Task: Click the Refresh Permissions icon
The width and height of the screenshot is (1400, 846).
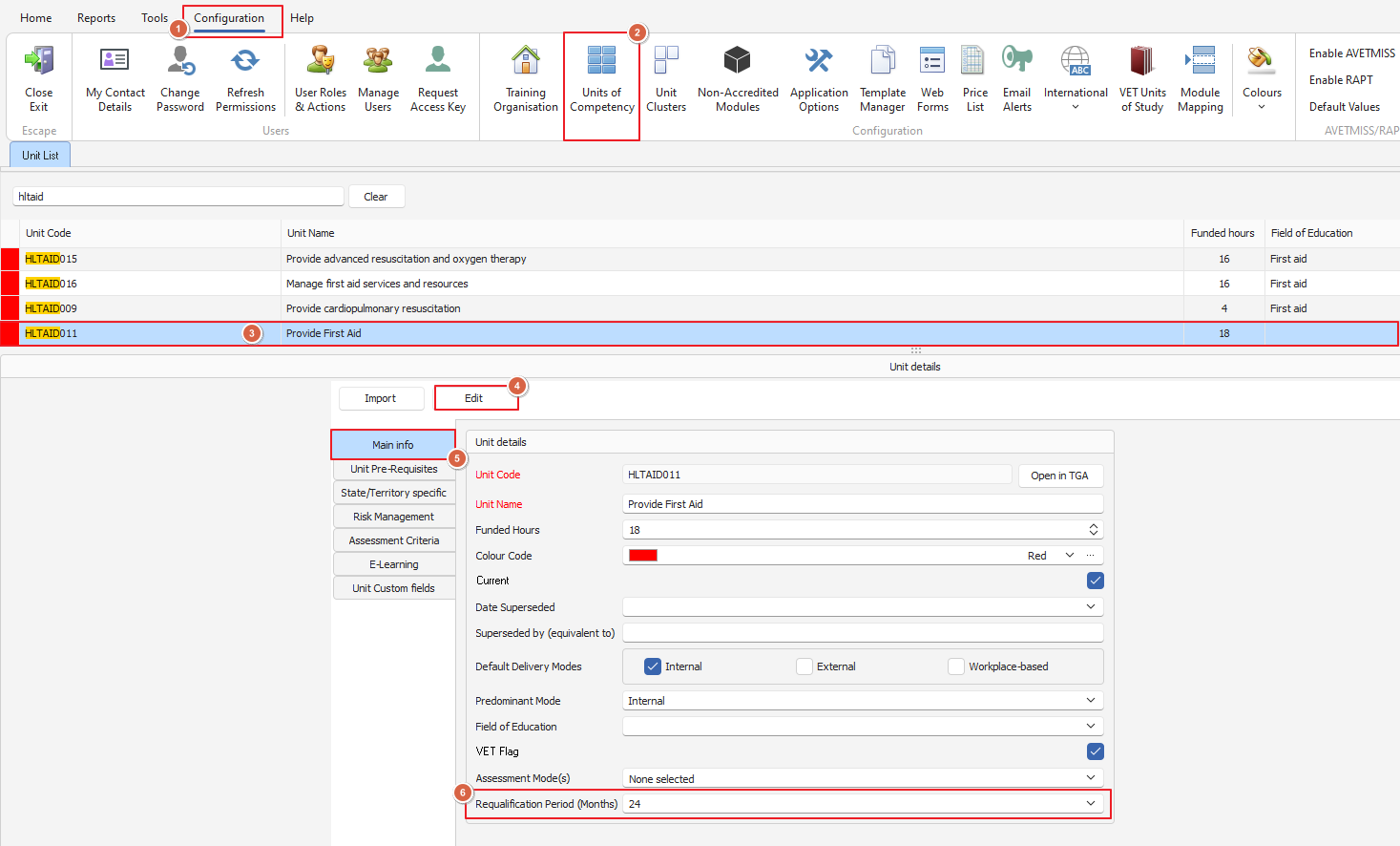Action: (x=245, y=78)
